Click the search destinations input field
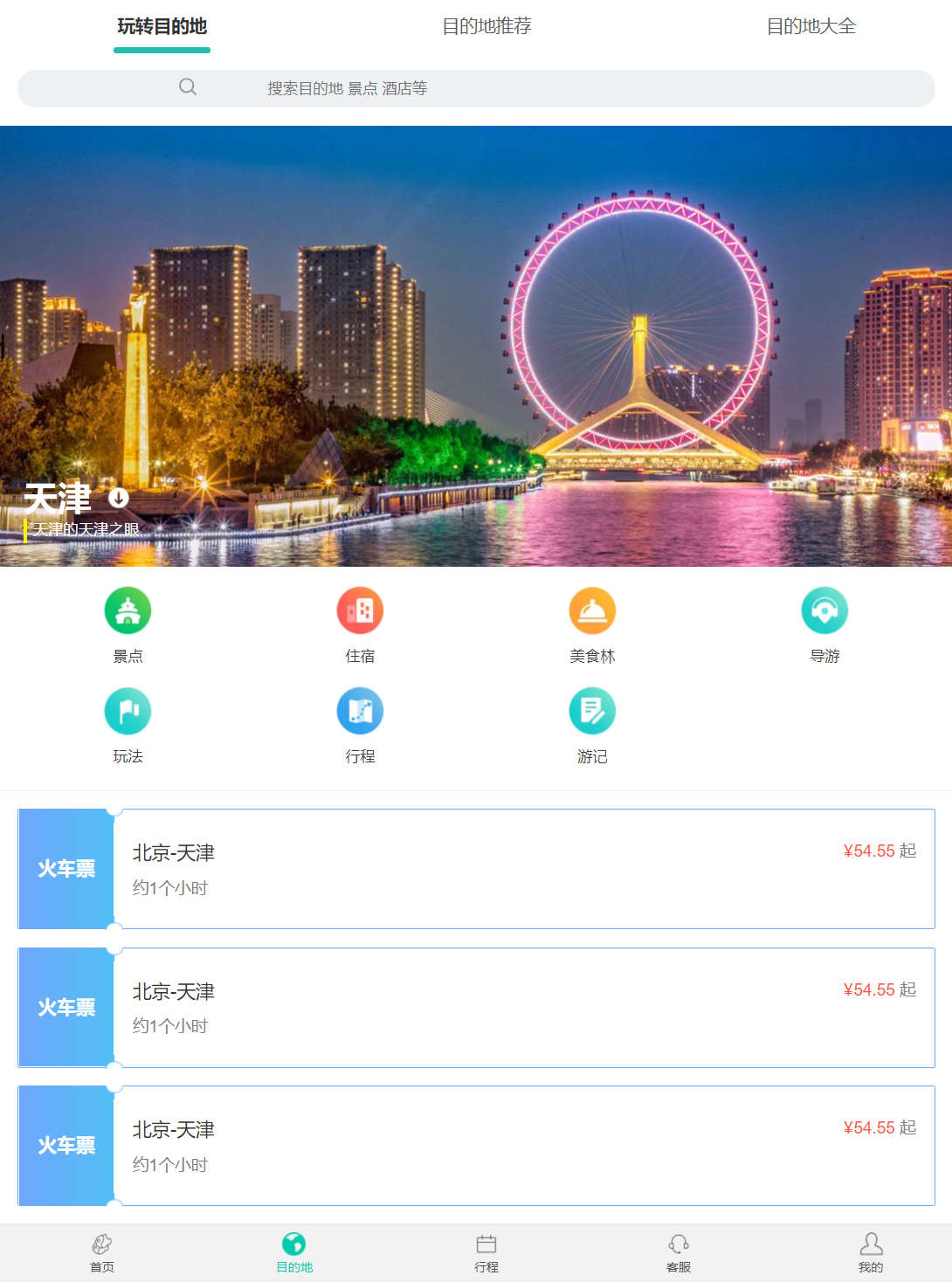This screenshot has width=952, height=1282. 476,88
